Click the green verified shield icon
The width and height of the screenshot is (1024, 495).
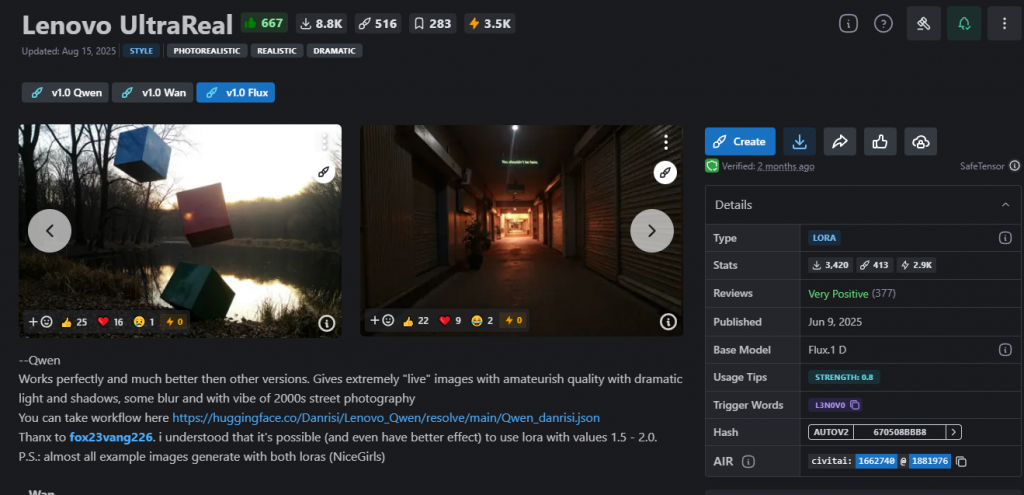pos(712,166)
